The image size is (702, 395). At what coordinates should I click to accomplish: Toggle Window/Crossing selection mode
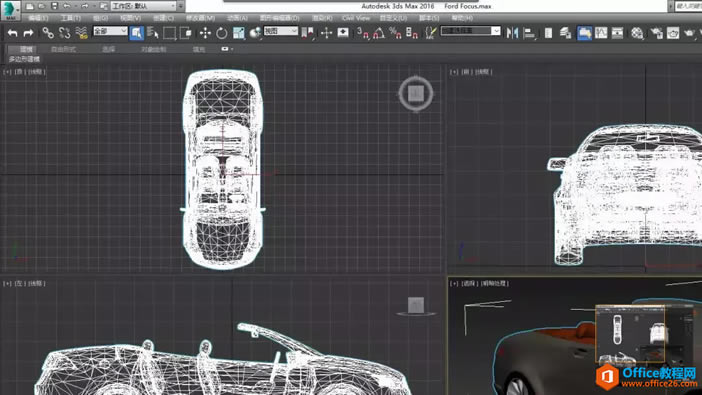186,33
